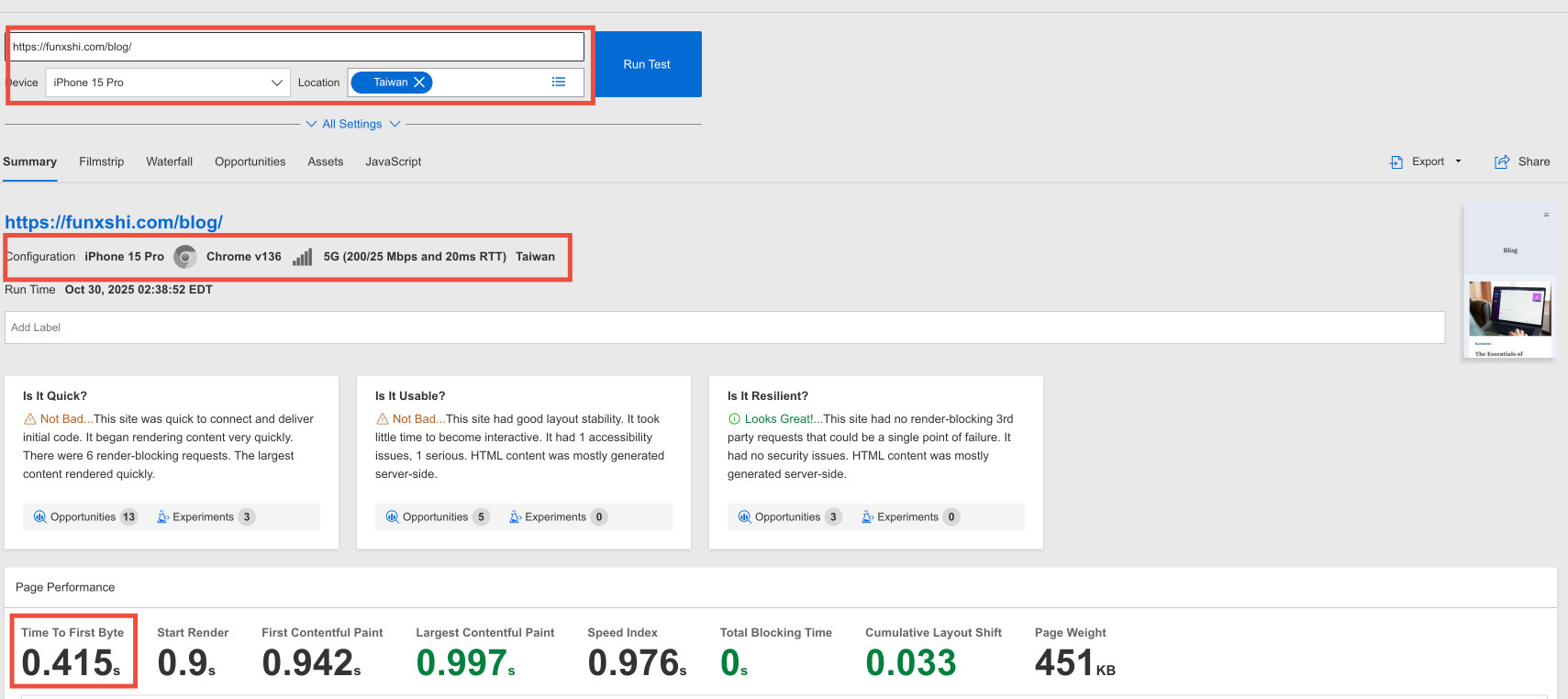Image resolution: width=1568 pixels, height=699 pixels.
Task: Switch to the Filmstrip tab
Action: [101, 161]
